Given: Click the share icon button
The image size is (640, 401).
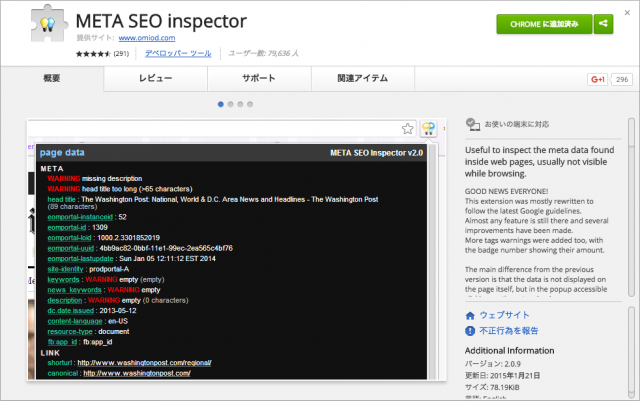Looking at the screenshot, I should [x=604, y=24].
